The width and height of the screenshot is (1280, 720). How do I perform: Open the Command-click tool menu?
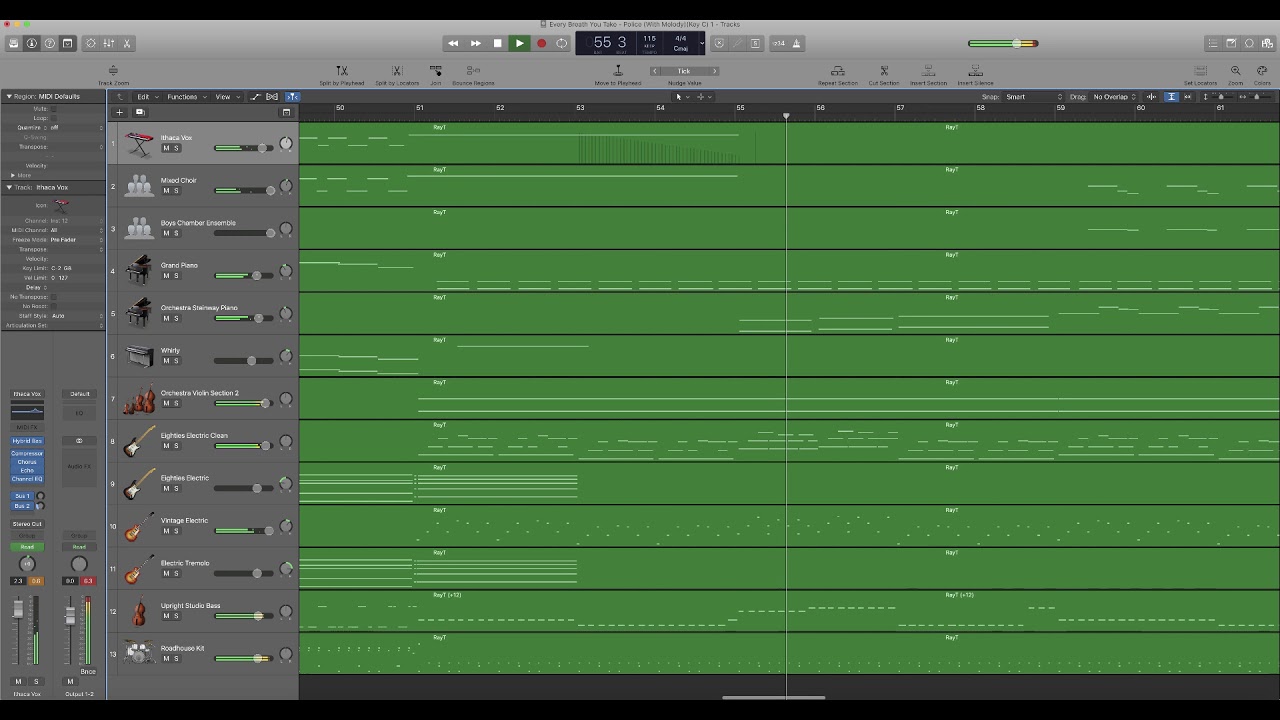click(x=702, y=97)
